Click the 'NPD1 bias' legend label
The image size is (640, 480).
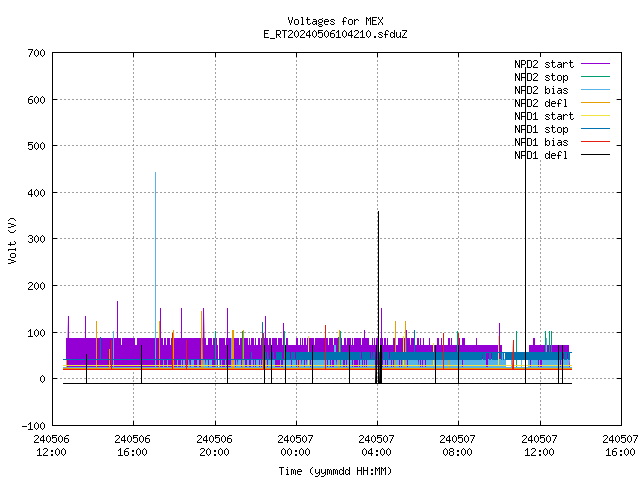(x=541, y=142)
